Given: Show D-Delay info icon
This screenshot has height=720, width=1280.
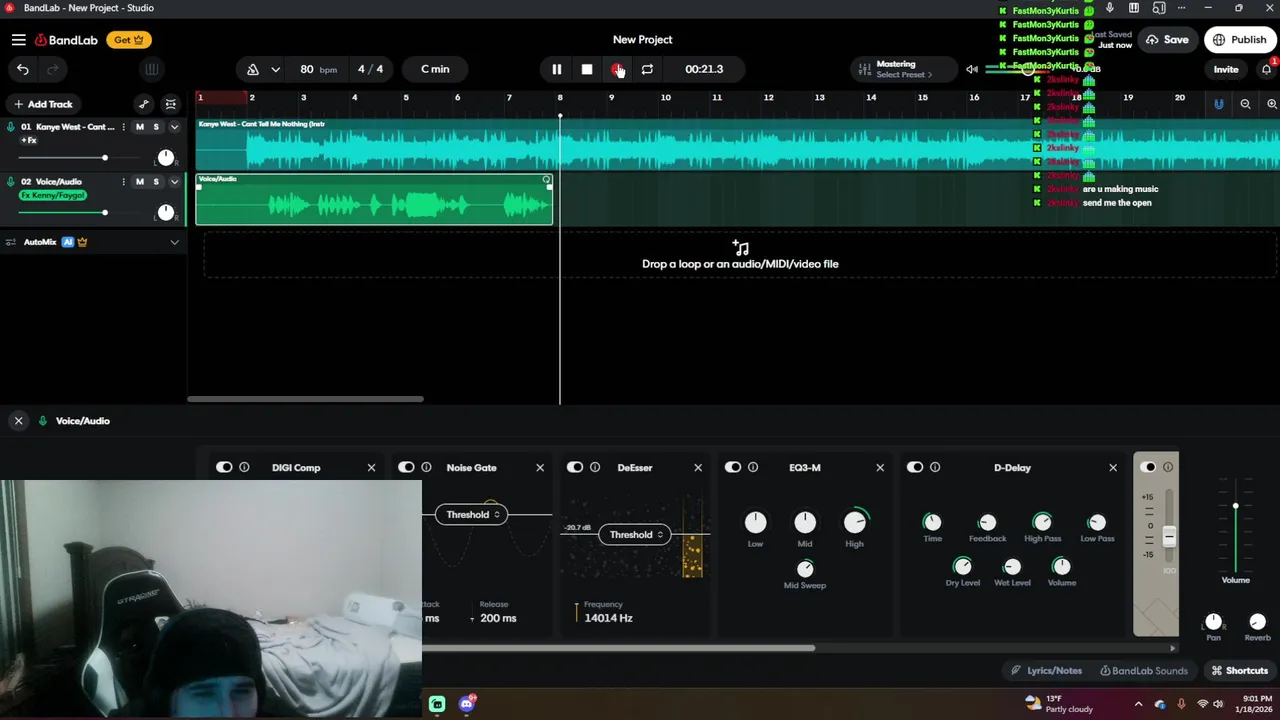Looking at the screenshot, I should click(x=935, y=467).
